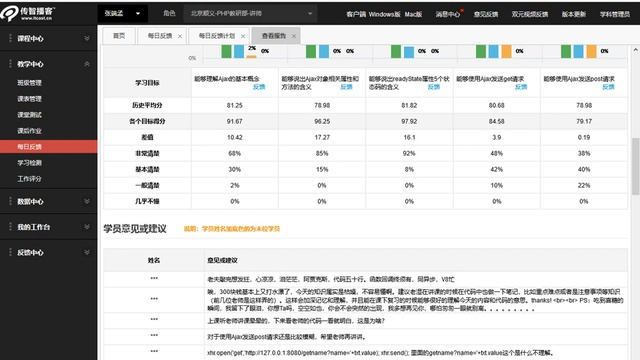Collapse the 教学中心 sidebar section chevron
Viewport: 640px width, 360px height.
[87, 64]
